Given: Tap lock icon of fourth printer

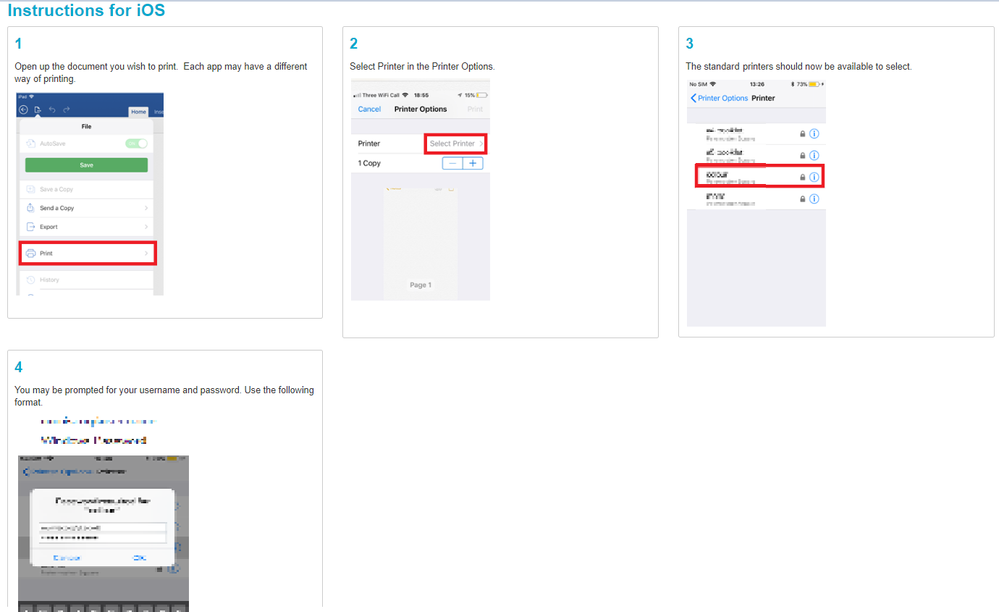Looking at the screenshot, I should (803, 199).
